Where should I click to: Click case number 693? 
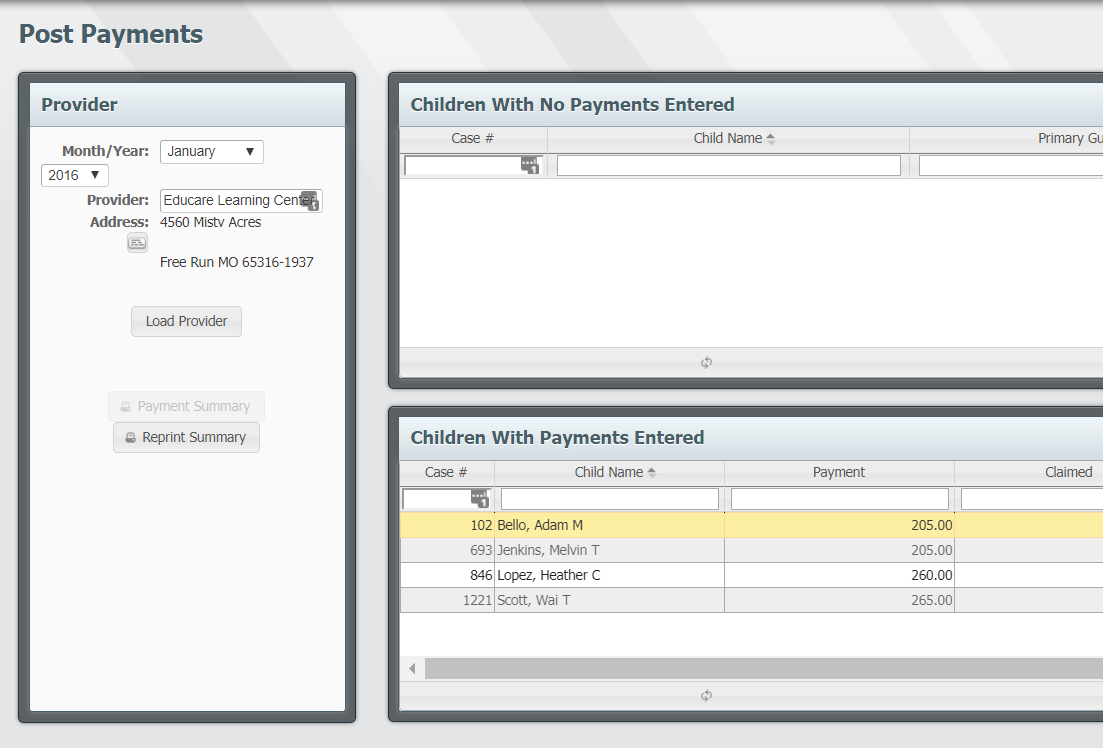pyautogui.click(x=481, y=550)
